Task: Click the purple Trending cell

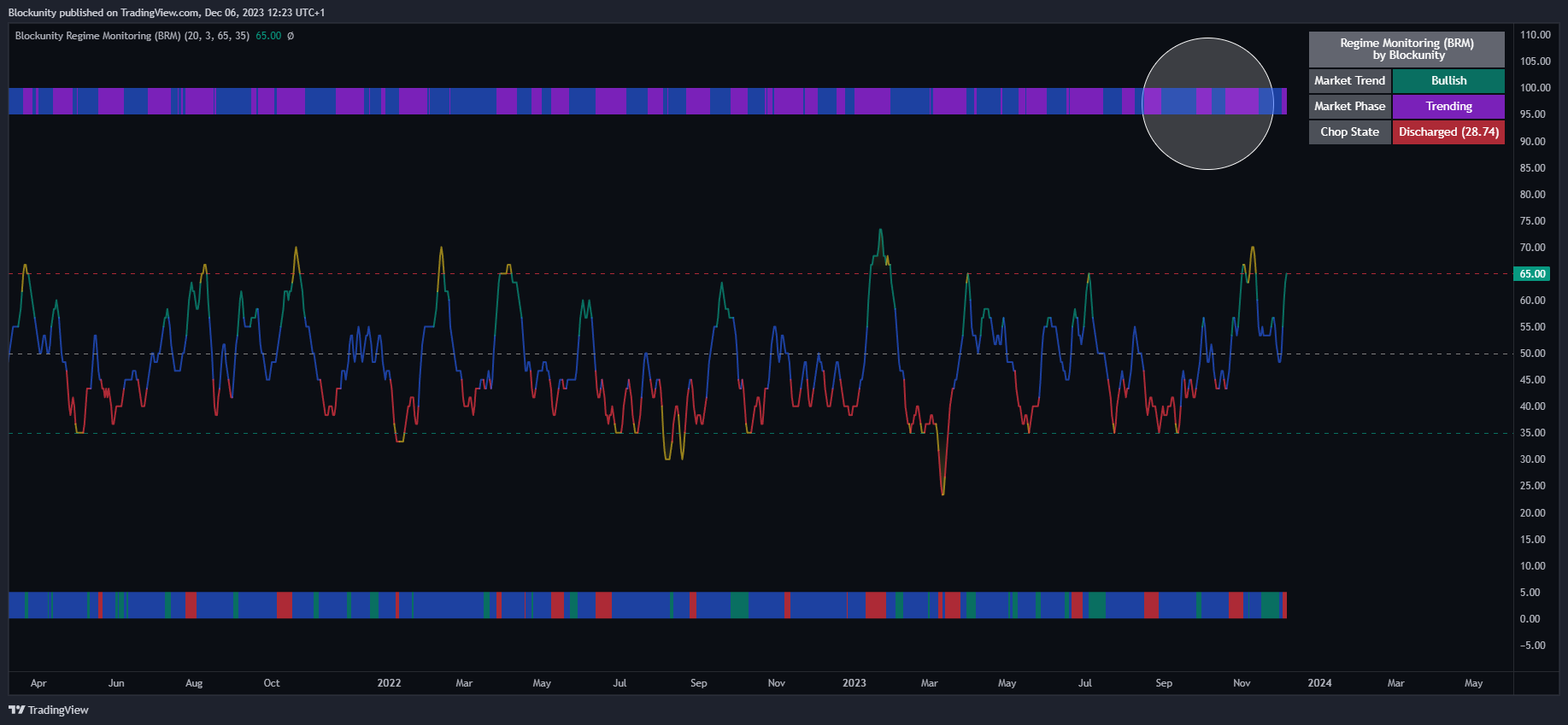Action: [x=1448, y=106]
